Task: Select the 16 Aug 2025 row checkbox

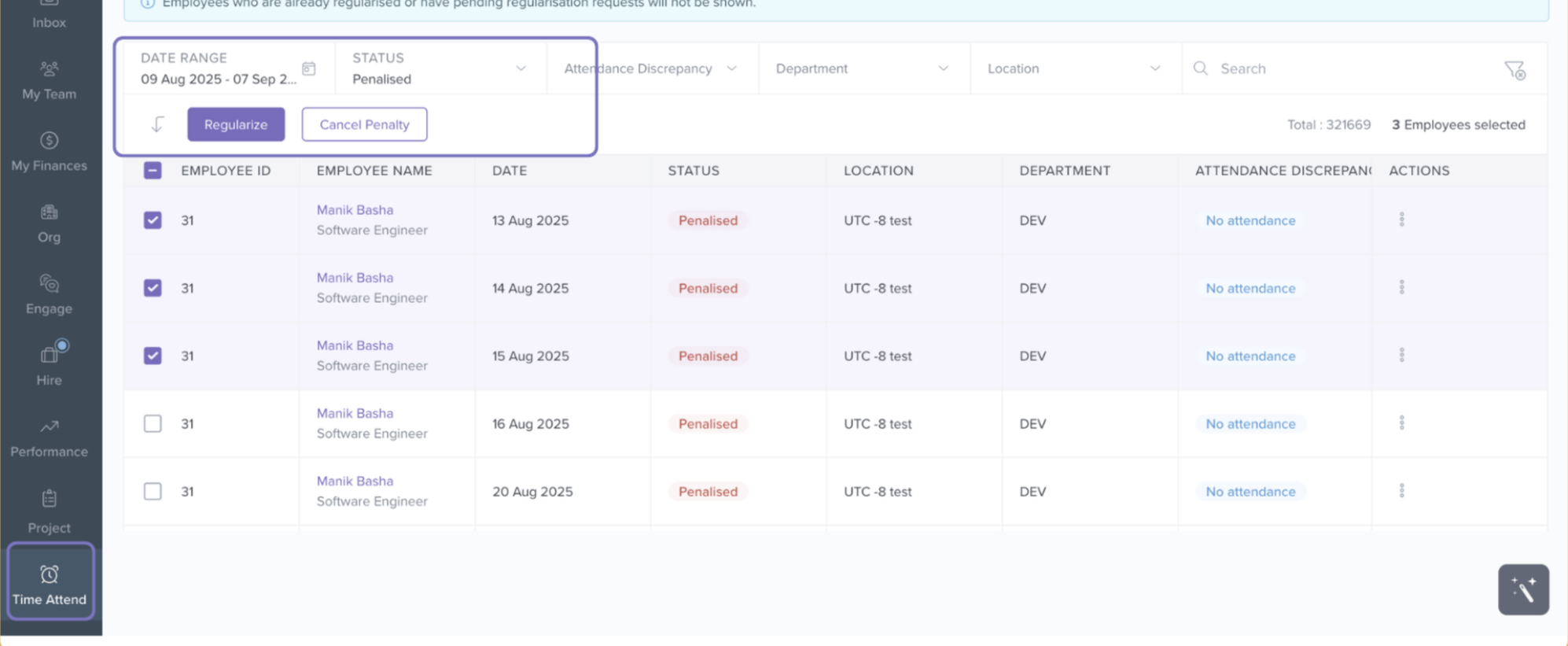Action: click(x=153, y=423)
